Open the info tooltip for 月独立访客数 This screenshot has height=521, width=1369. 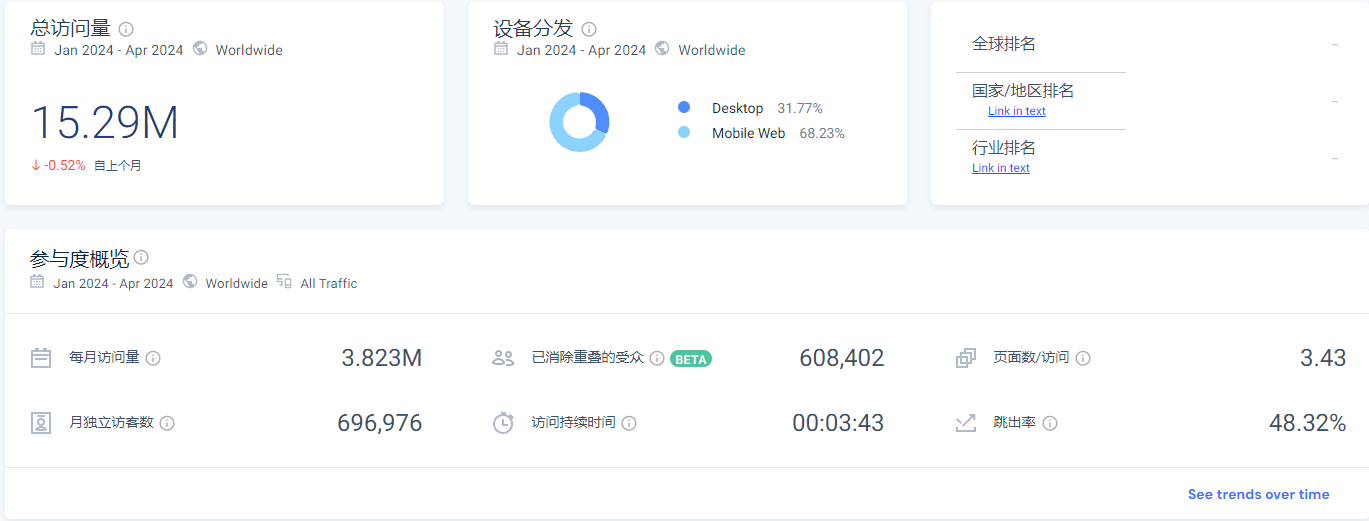click(x=167, y=423)
